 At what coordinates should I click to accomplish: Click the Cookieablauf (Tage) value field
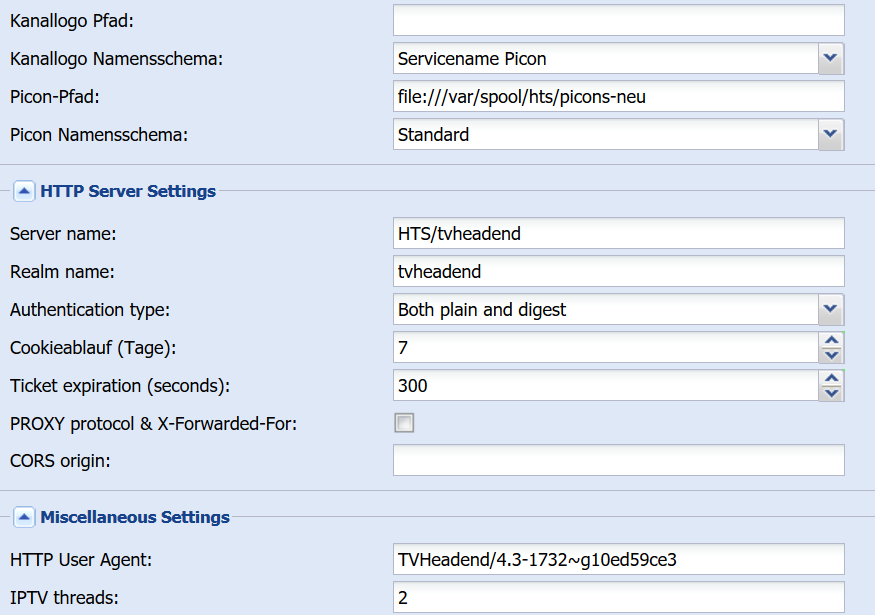[x=606, y=348]
